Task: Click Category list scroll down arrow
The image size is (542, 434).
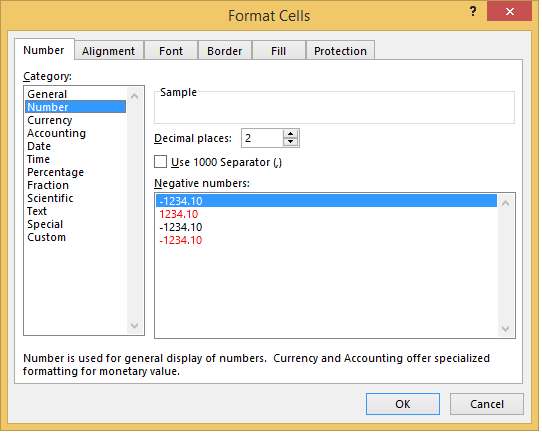Action: pos(135,327)
